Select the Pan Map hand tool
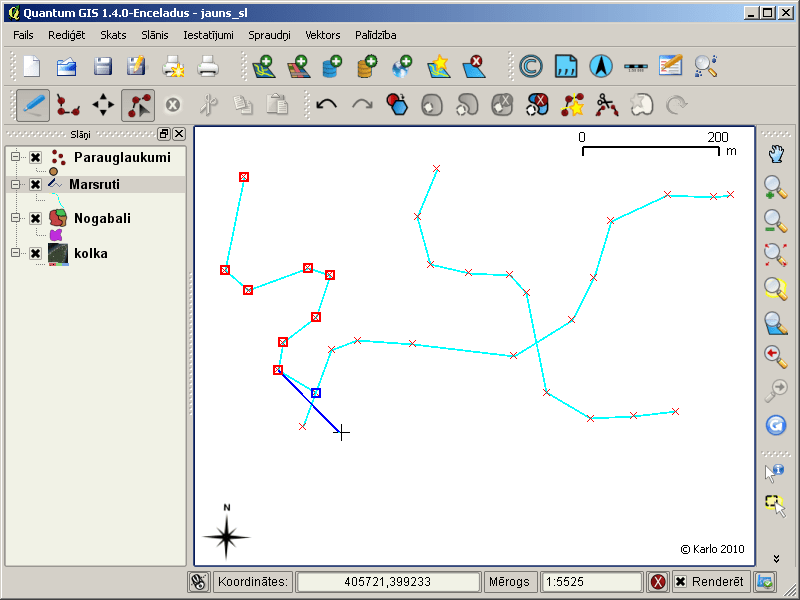Image resolution: width=800 pixels, height=600 pixels. coord(776,154)
